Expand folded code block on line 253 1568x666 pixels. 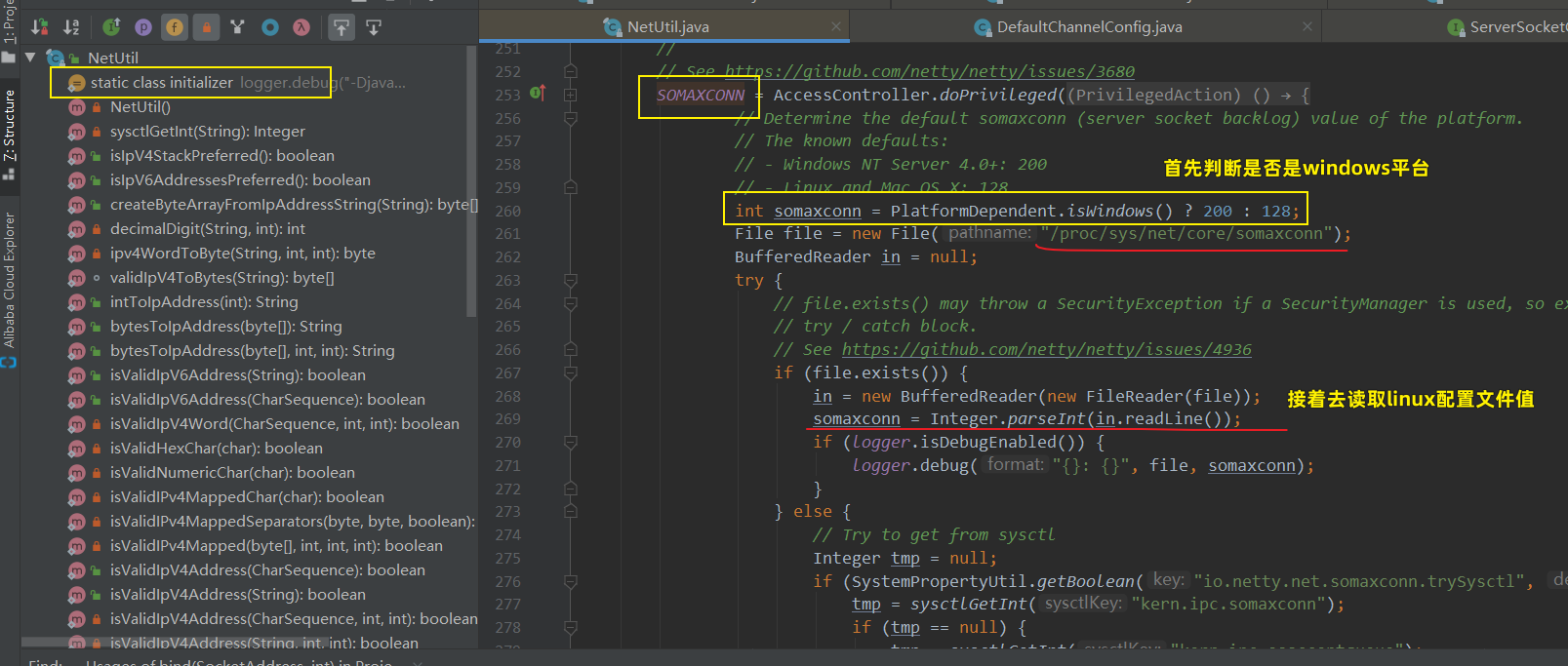tap(571, 95)
